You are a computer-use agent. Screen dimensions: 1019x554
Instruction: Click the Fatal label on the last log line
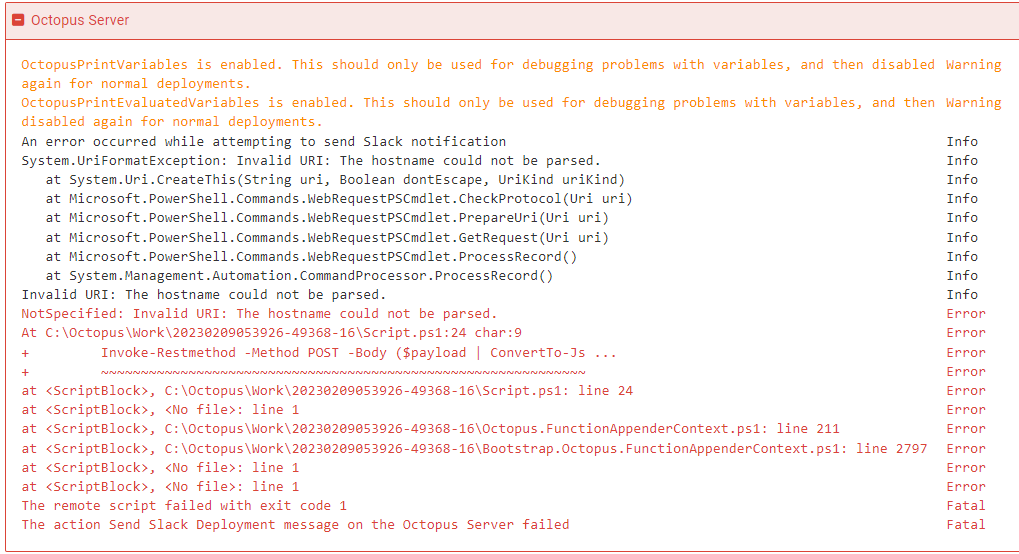click(966, 524)
